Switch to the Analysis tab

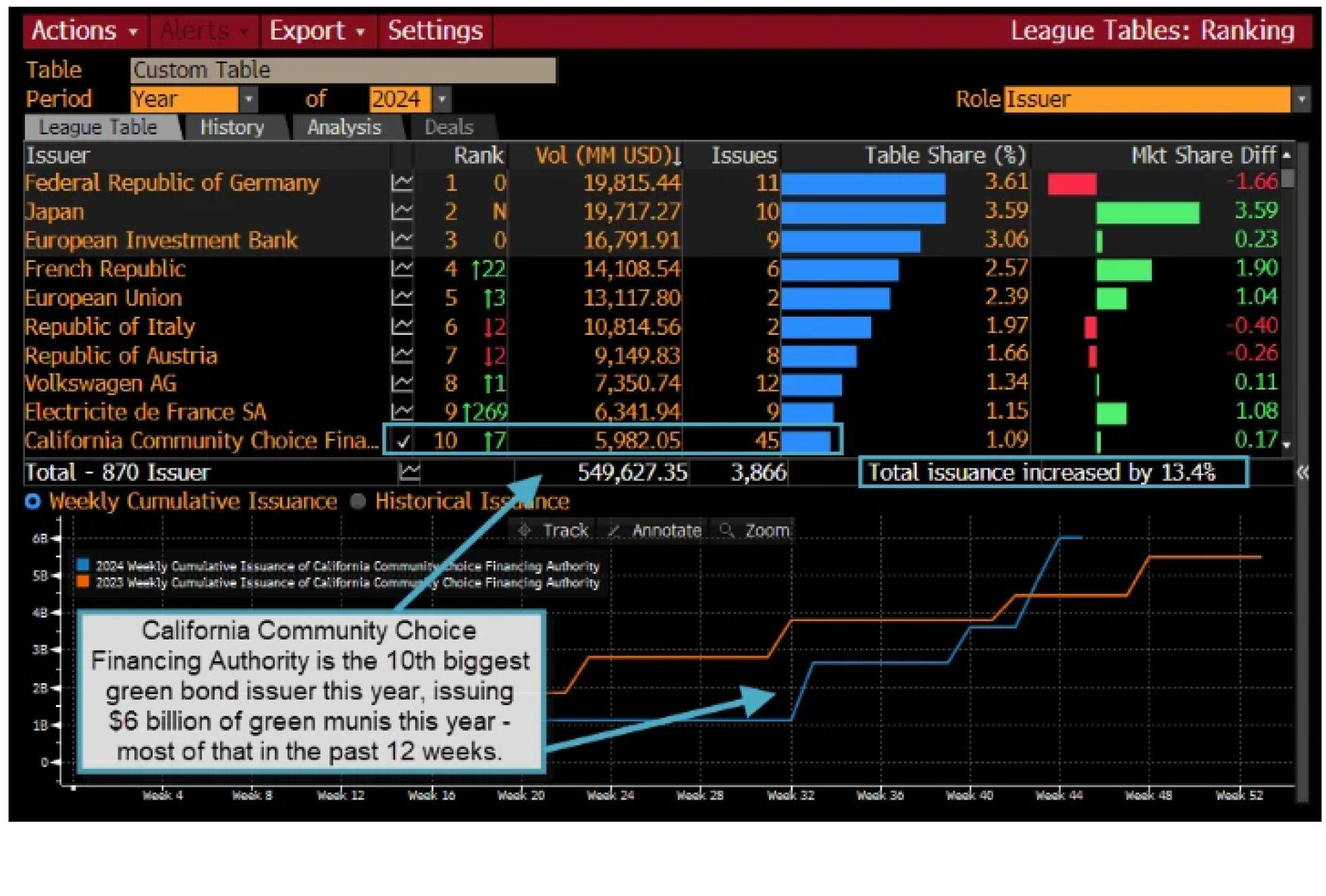point(344,128)
